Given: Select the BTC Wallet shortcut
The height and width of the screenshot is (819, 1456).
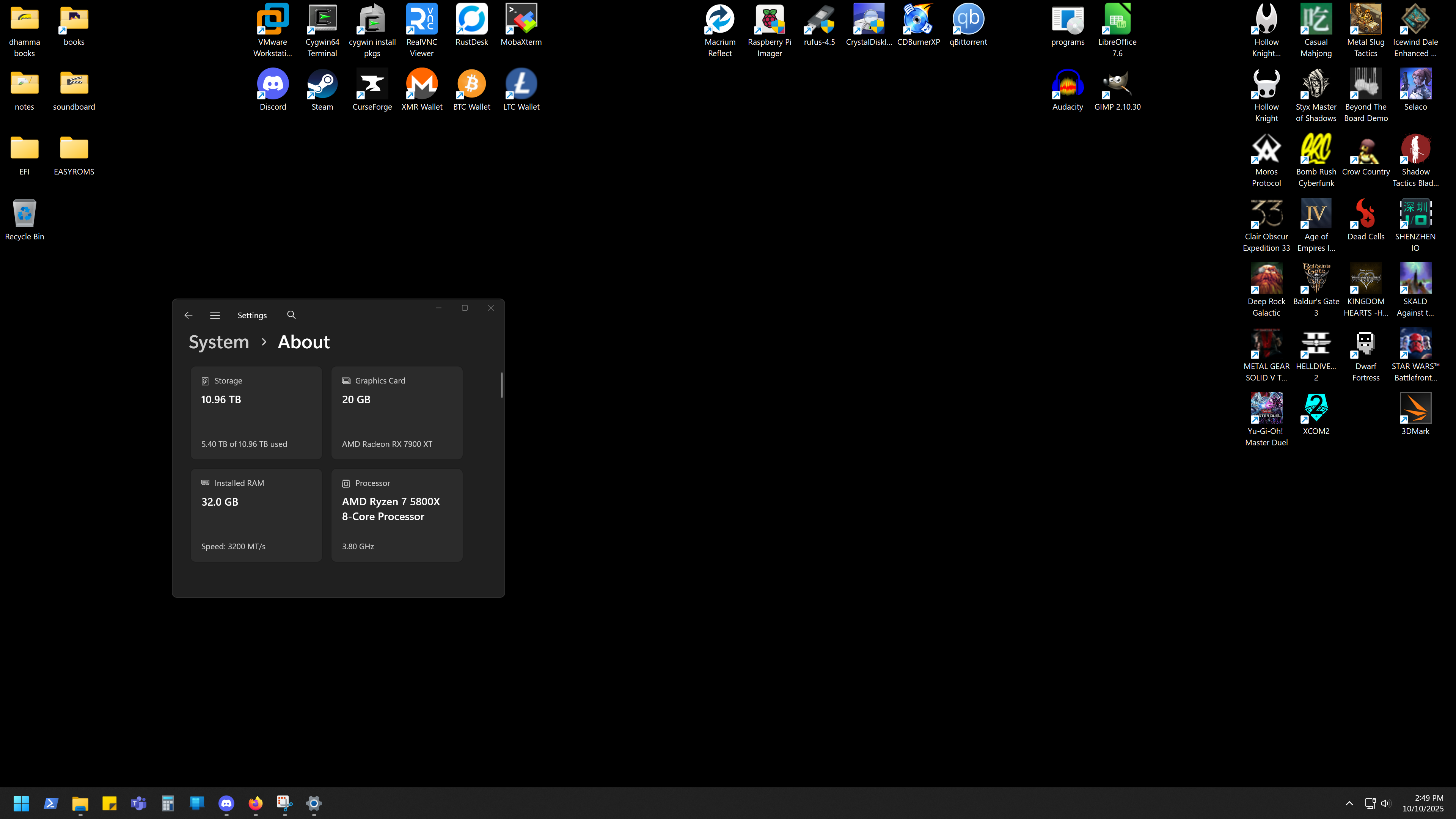Looking at the screenshot, I should pyautogui.click(x=471, y=85).
